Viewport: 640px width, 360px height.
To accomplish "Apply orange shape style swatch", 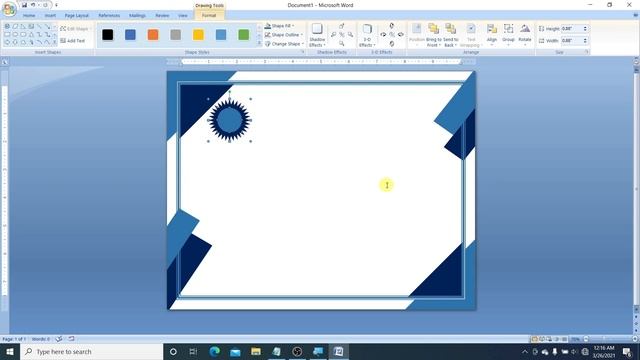I will 153,35.
